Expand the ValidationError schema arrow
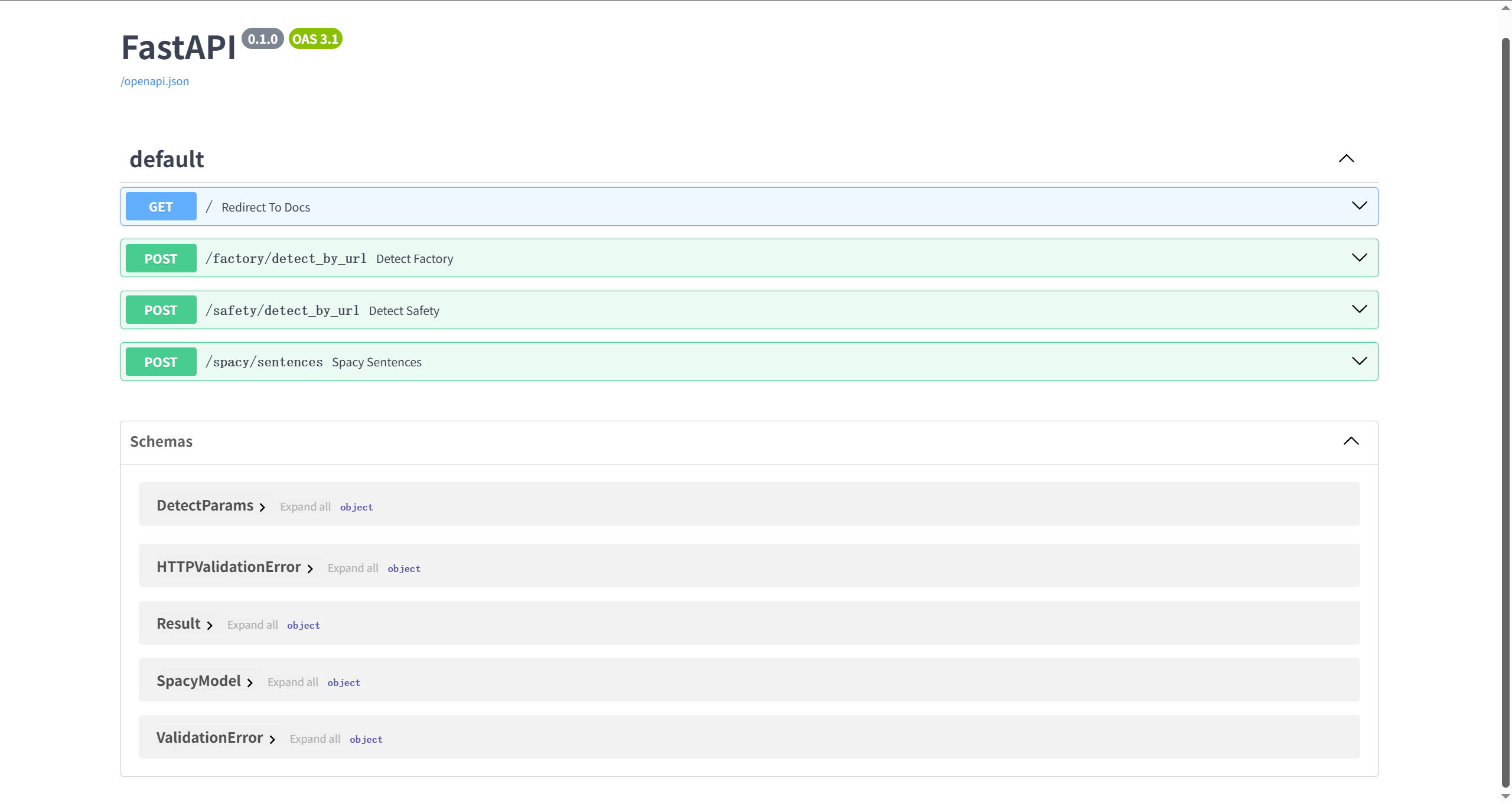1512x803 pixels. tap(272, 739)
